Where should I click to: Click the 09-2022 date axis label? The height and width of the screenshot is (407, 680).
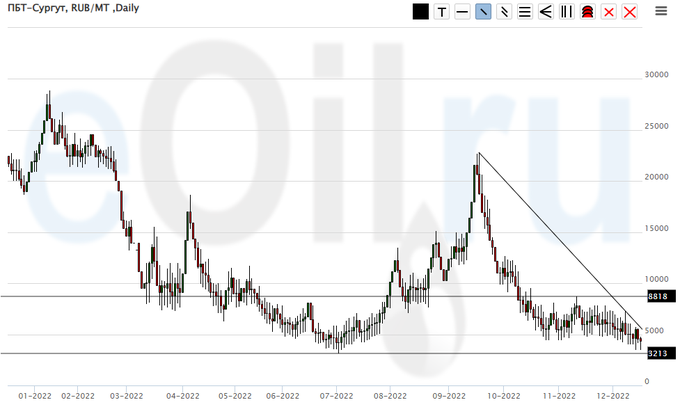pyautogui.click(x=449, y=395)
